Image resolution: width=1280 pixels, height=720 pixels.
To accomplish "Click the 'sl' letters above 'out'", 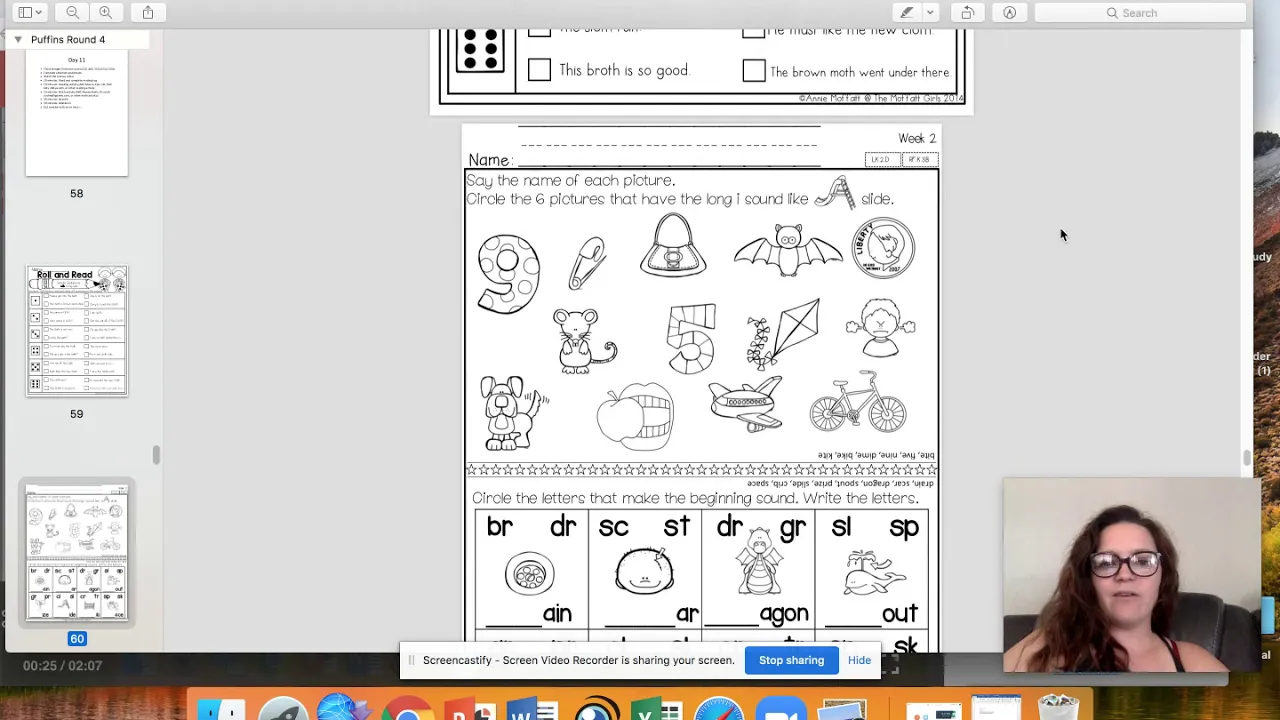I will coord(841,527).
